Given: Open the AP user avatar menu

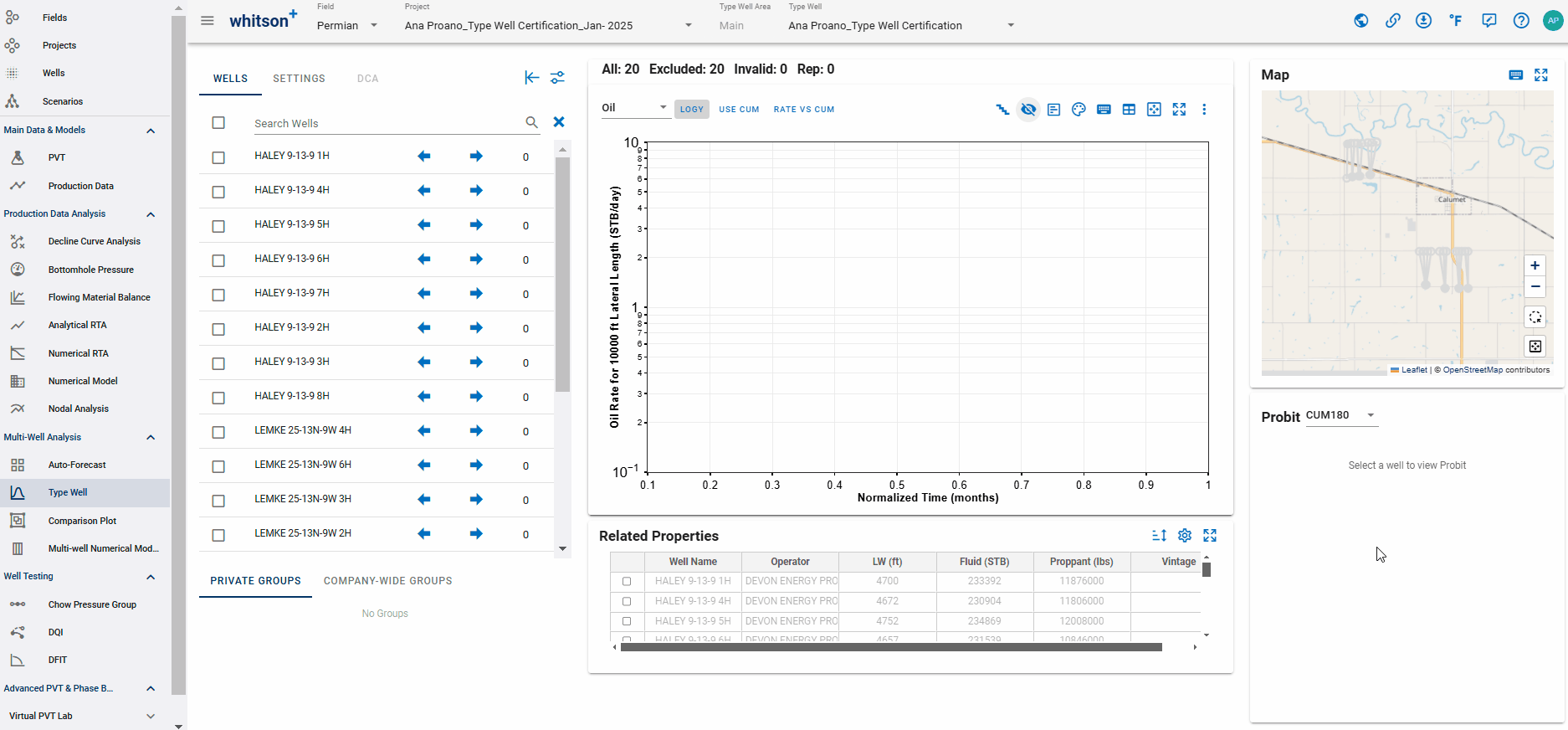Looking at the screenshot, I should point(1553,21).
